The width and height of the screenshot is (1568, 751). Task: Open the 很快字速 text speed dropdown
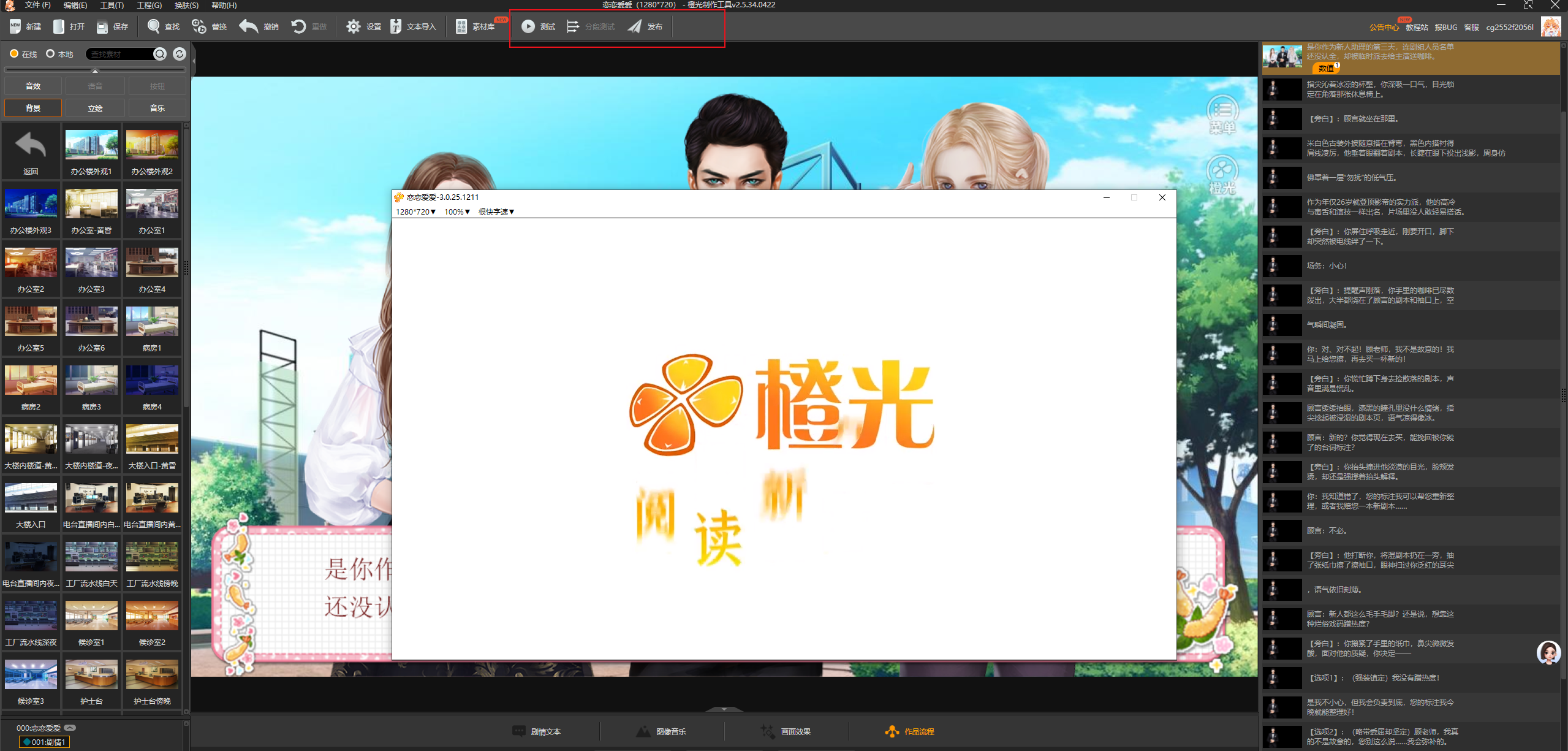[x=496, y=212]
